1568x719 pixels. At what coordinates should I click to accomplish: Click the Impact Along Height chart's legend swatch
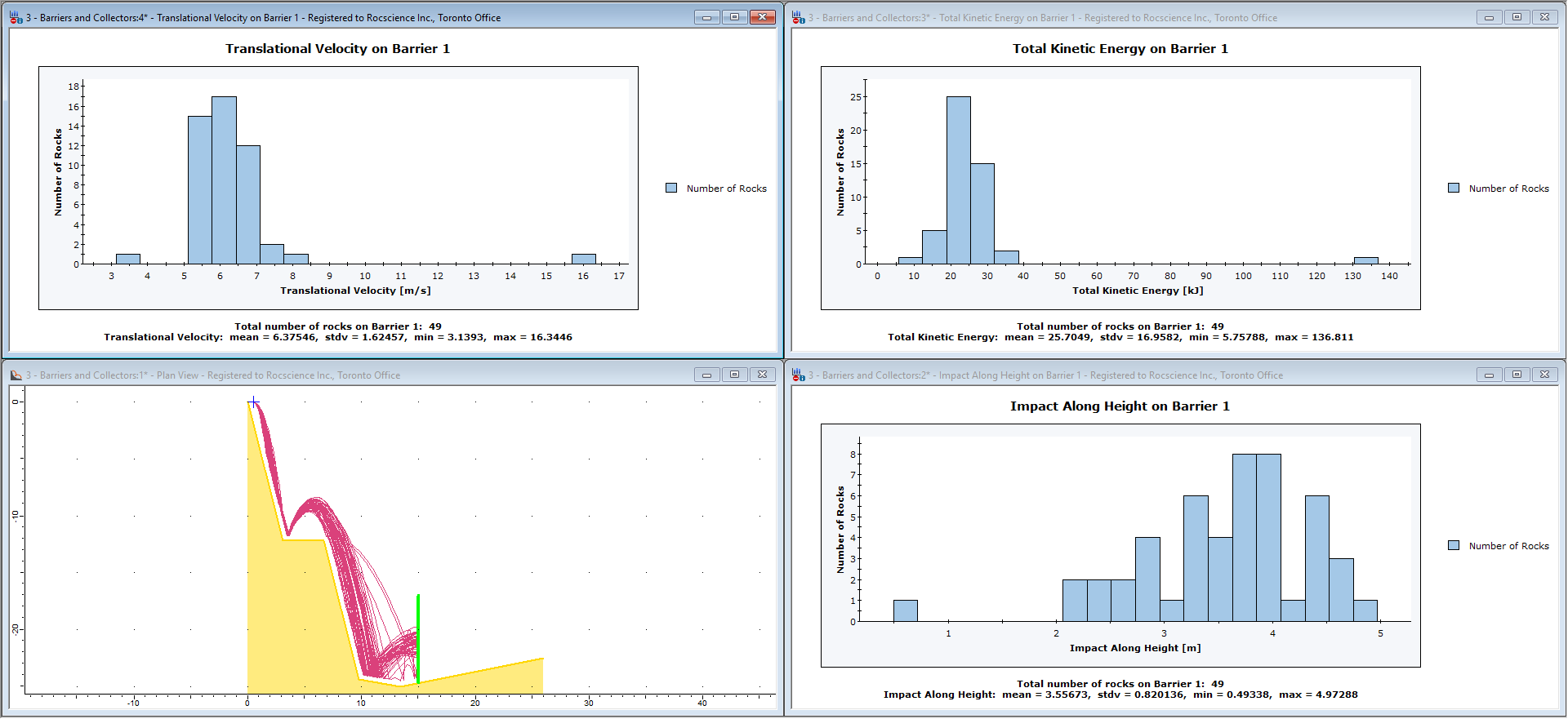pyautogui.click(x=1454, y=546)
